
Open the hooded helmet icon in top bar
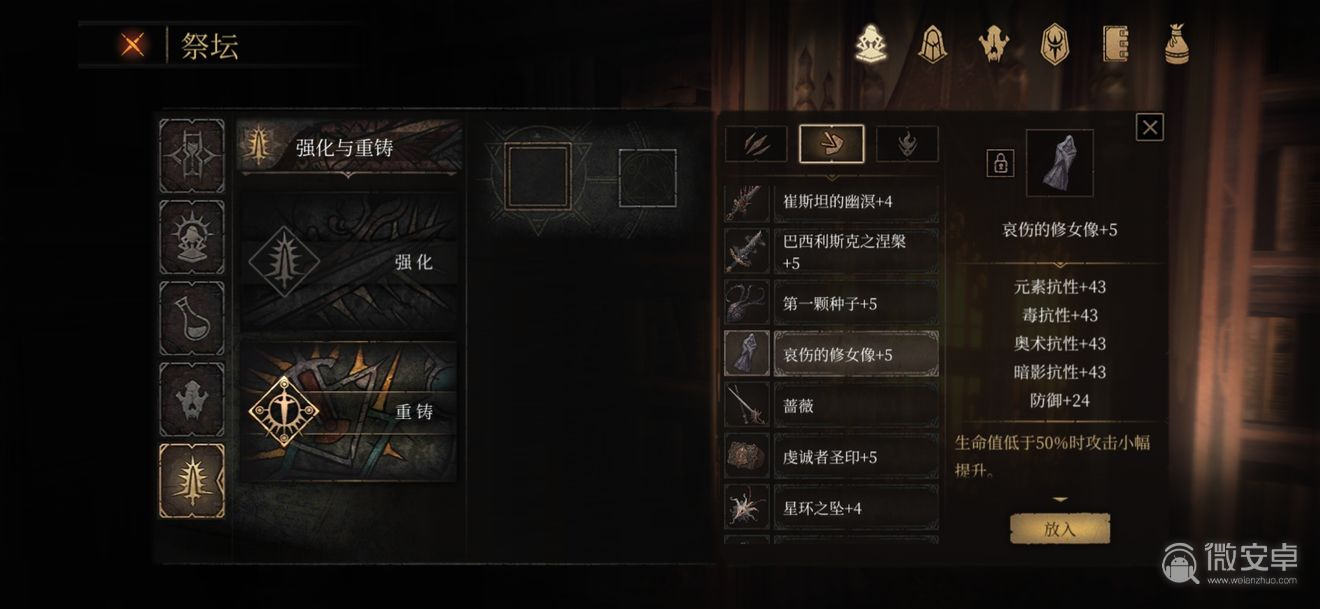931,44
